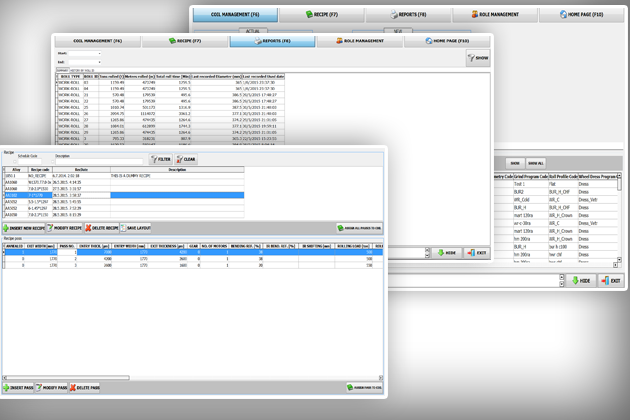The height and width of the screenshot is (420, 630).
Task: Click Show All button in back window
Action: point(536,163)
